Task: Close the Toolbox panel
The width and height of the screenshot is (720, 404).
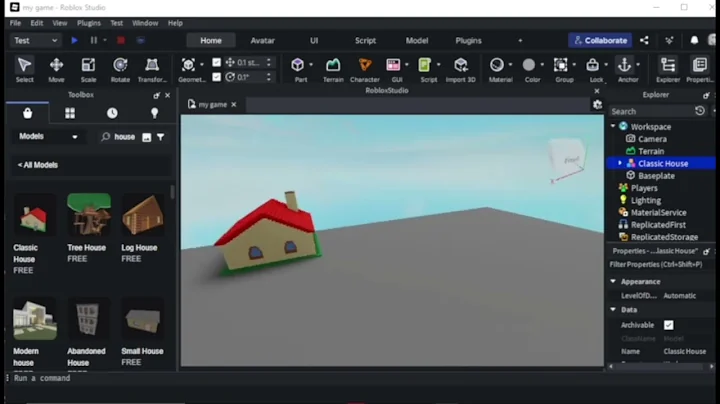Action: point(168,95)
